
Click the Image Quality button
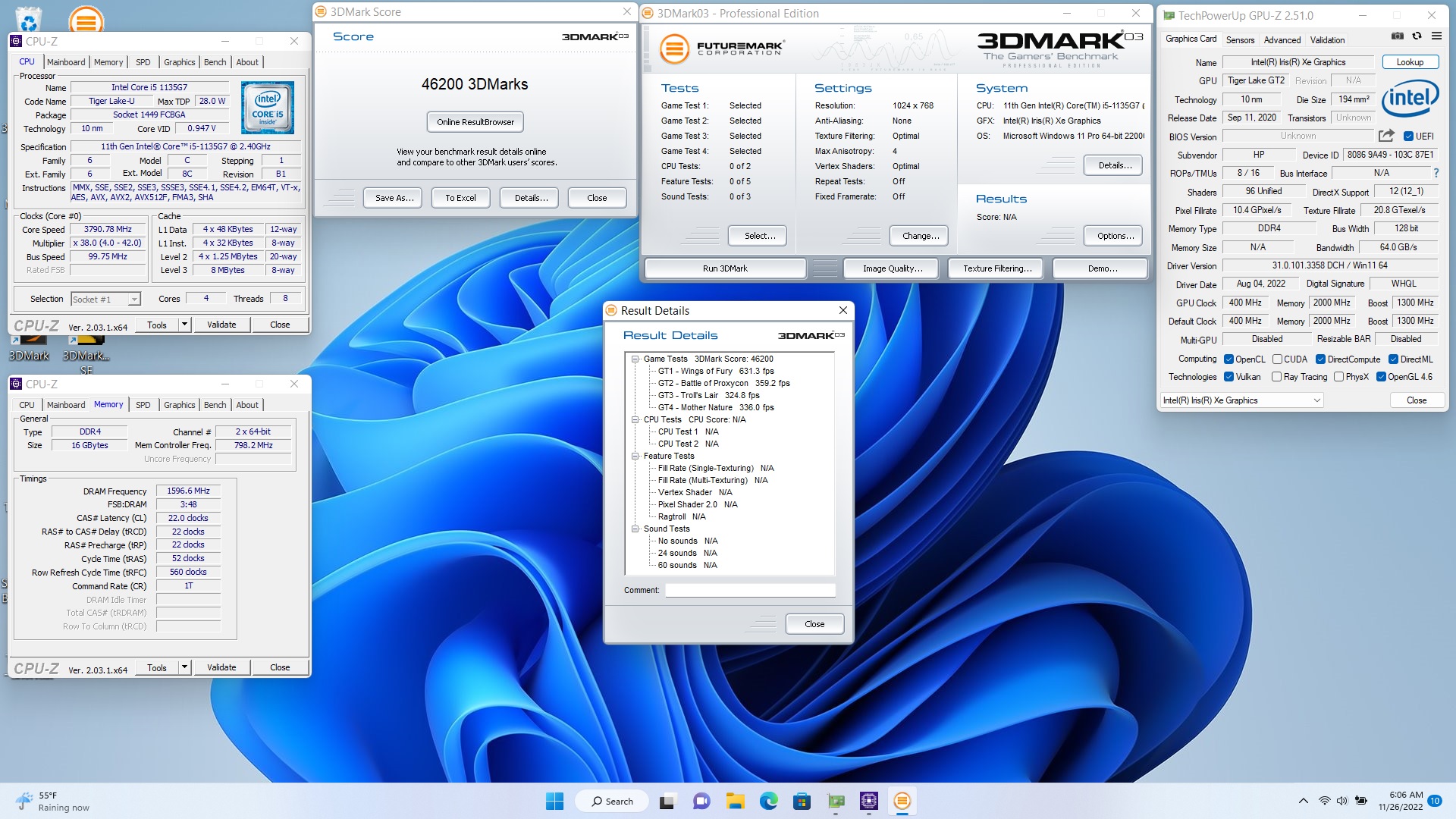click(893, 268)
